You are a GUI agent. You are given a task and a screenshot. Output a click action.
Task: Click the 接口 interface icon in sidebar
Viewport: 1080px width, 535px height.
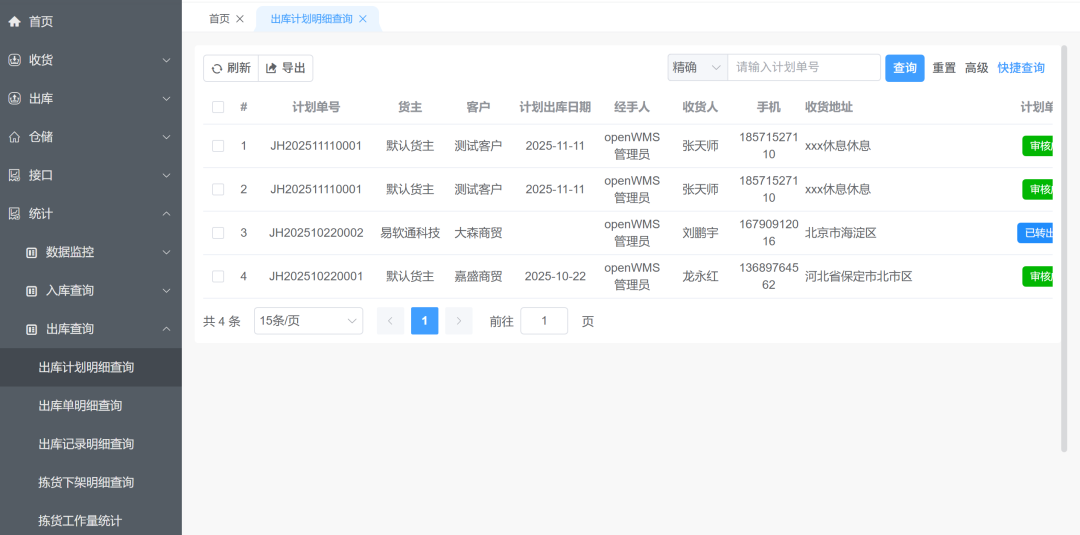coord(14,175)
